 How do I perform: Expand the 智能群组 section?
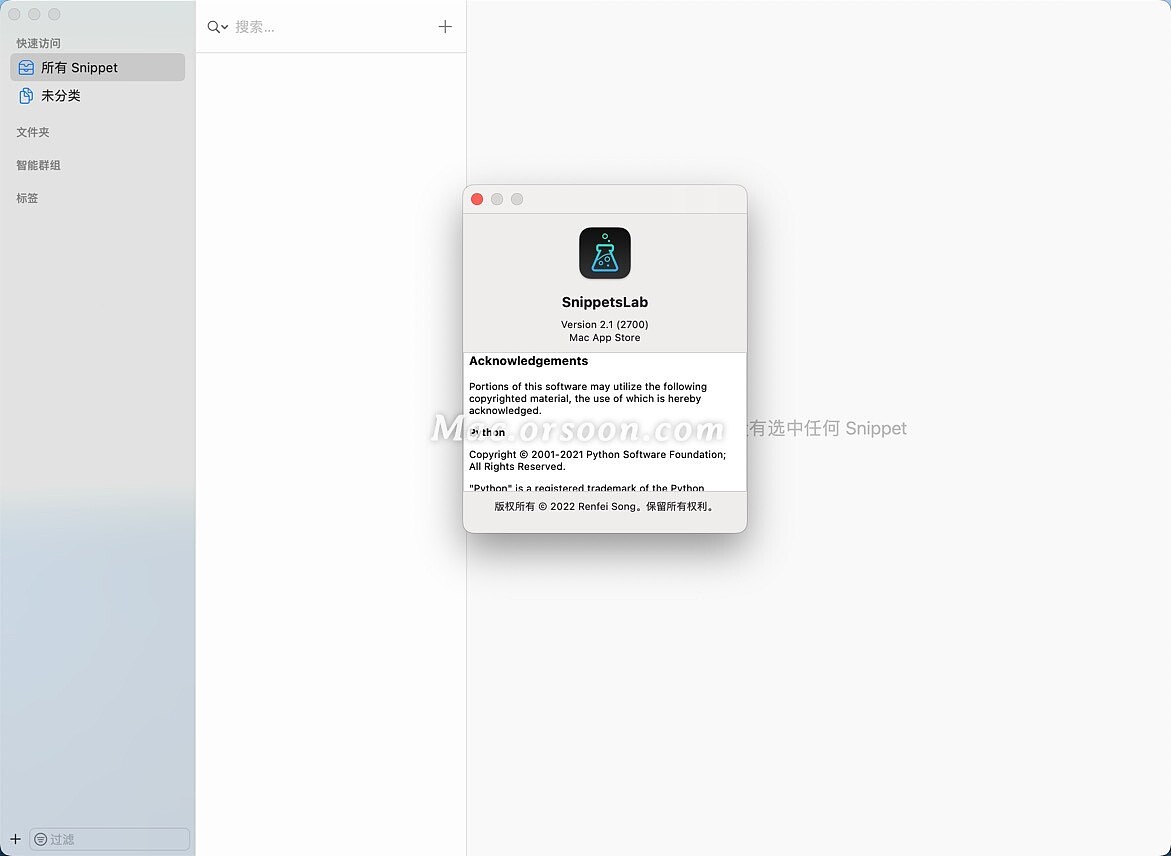(x=38, y=164)
